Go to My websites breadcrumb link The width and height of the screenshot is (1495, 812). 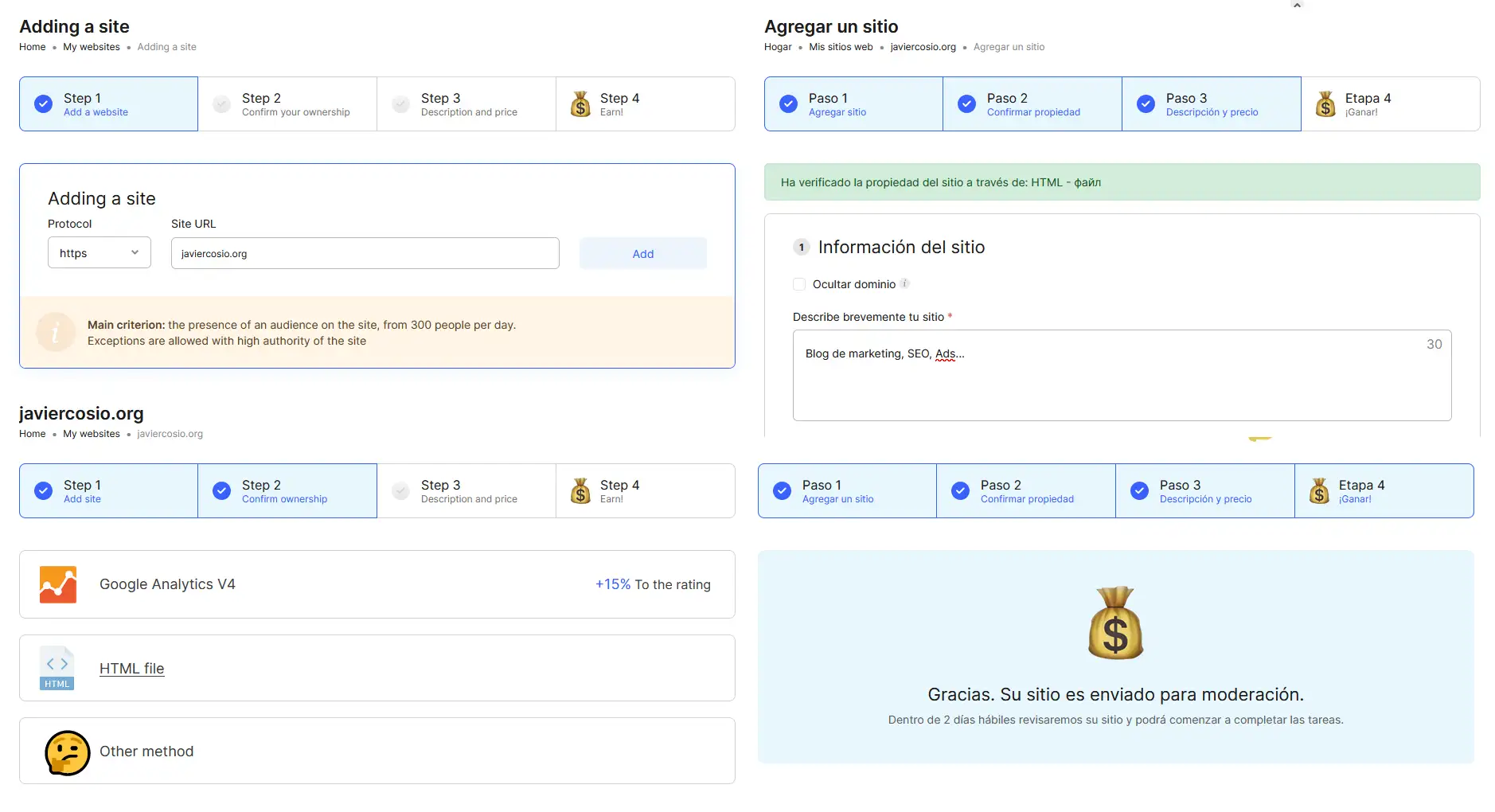[x=92, y=47]
